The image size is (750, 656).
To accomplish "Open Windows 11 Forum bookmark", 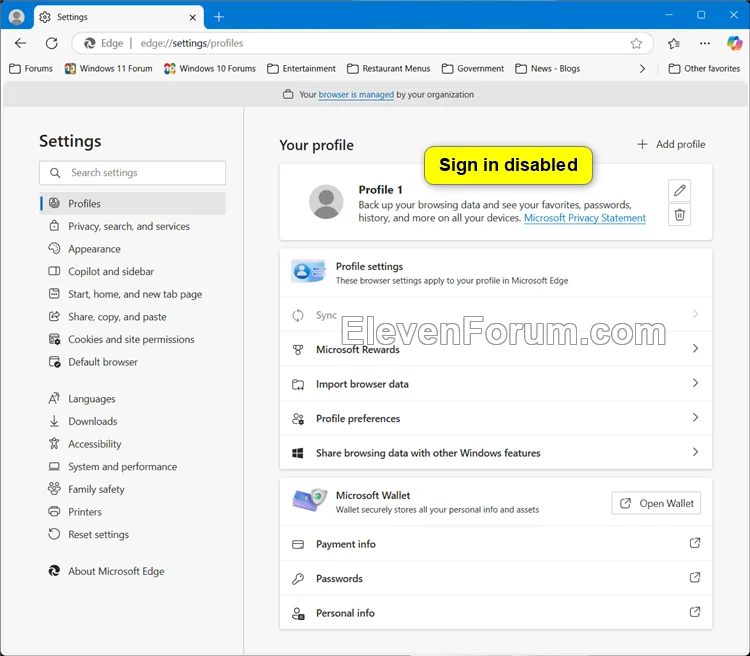I will point(109,69).
